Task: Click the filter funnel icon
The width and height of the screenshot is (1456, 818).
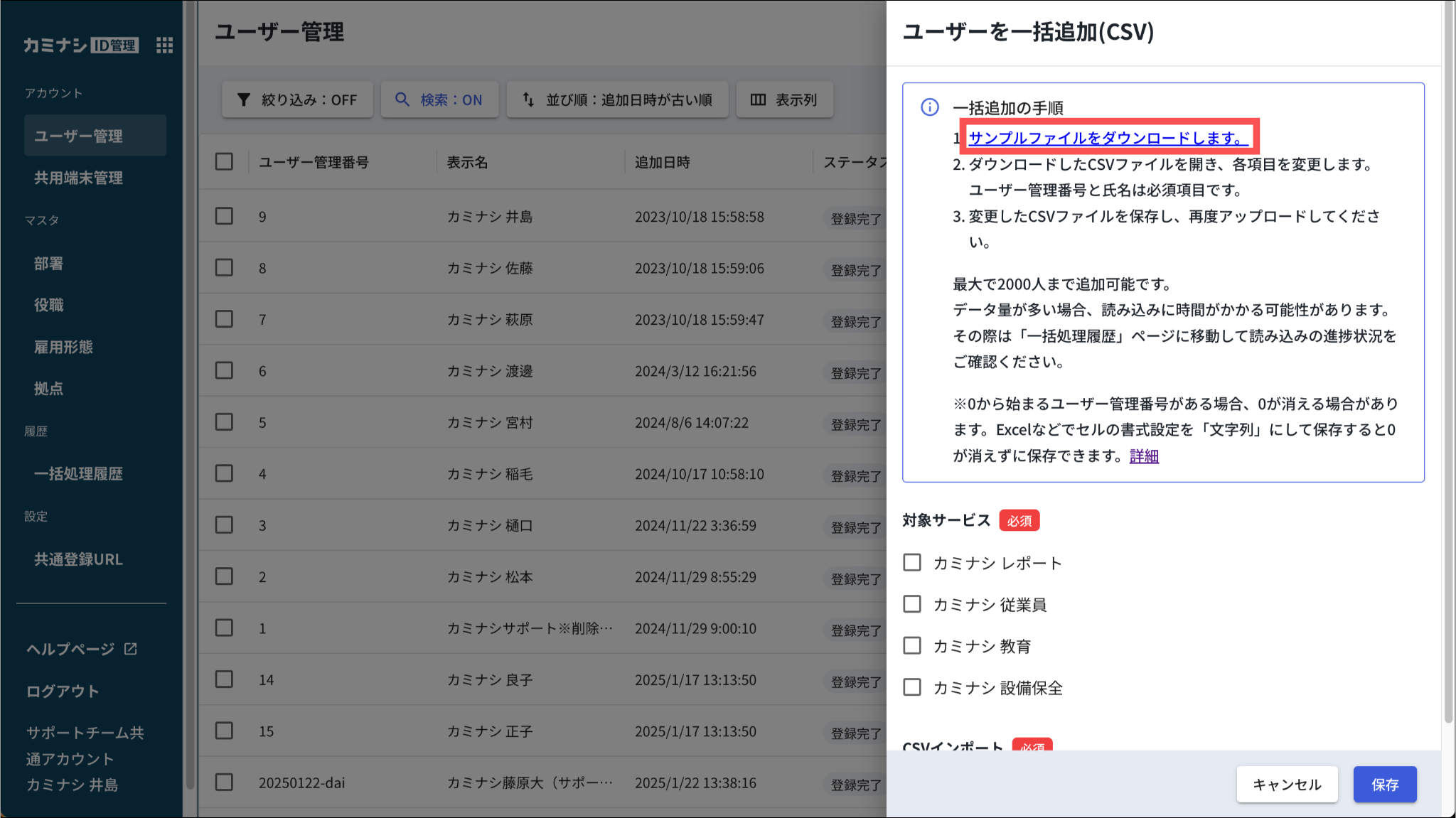Action: pyautogui.click(x=244, y=99)
